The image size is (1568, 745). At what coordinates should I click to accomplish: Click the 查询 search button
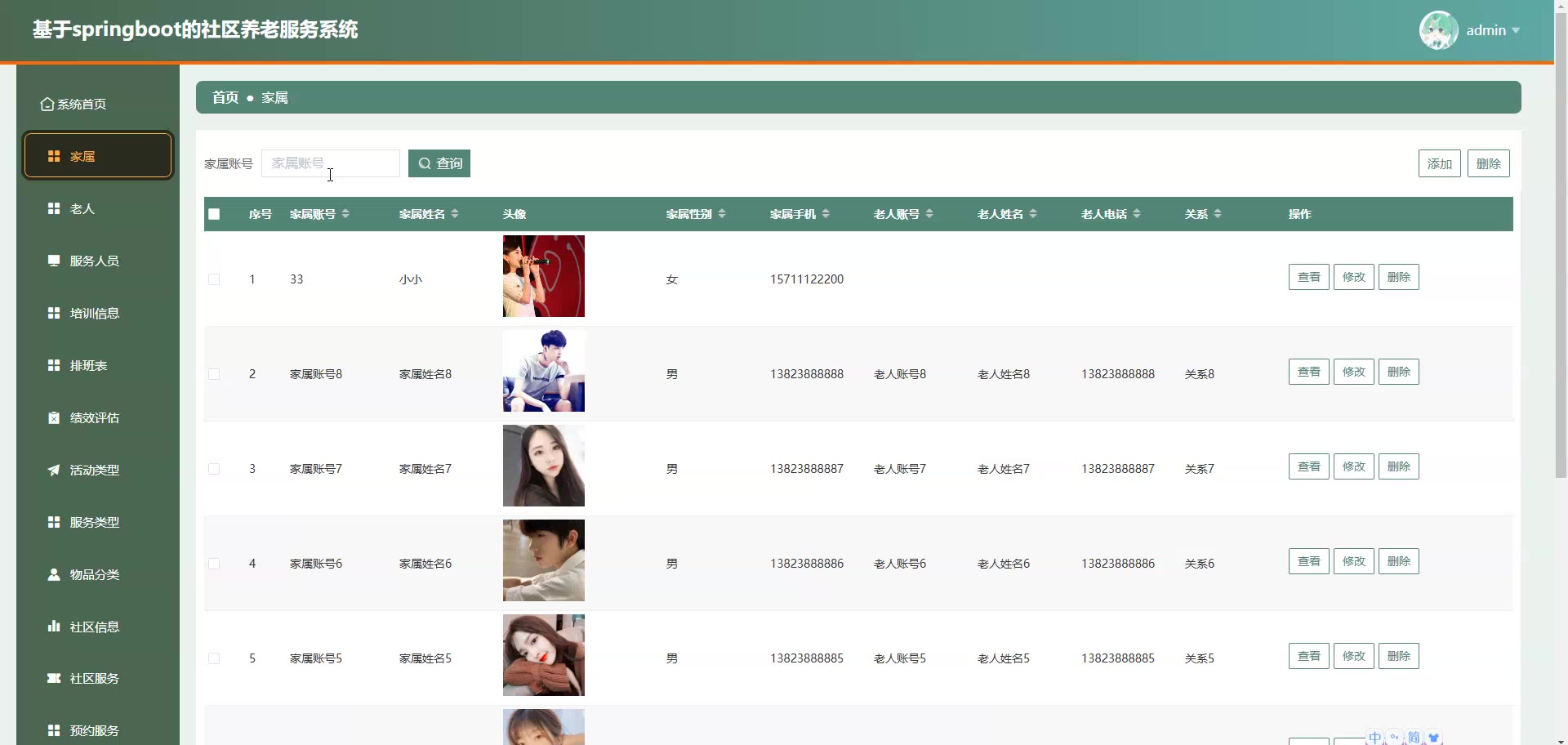tap(439, 163)
